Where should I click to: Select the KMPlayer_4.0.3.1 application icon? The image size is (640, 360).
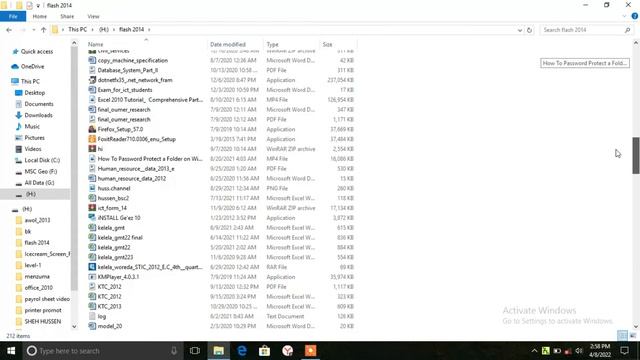tap(92, 277)
